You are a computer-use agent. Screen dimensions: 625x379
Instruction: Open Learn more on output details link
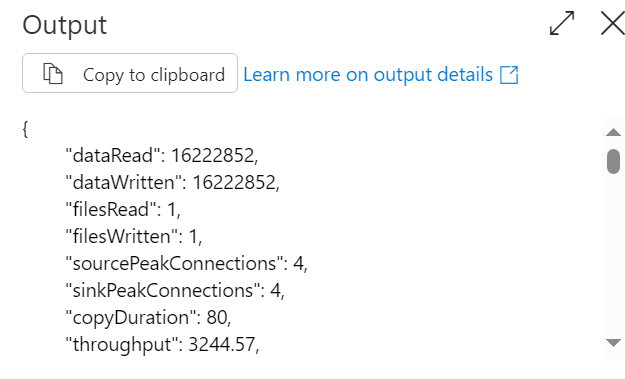click(368, 75)
